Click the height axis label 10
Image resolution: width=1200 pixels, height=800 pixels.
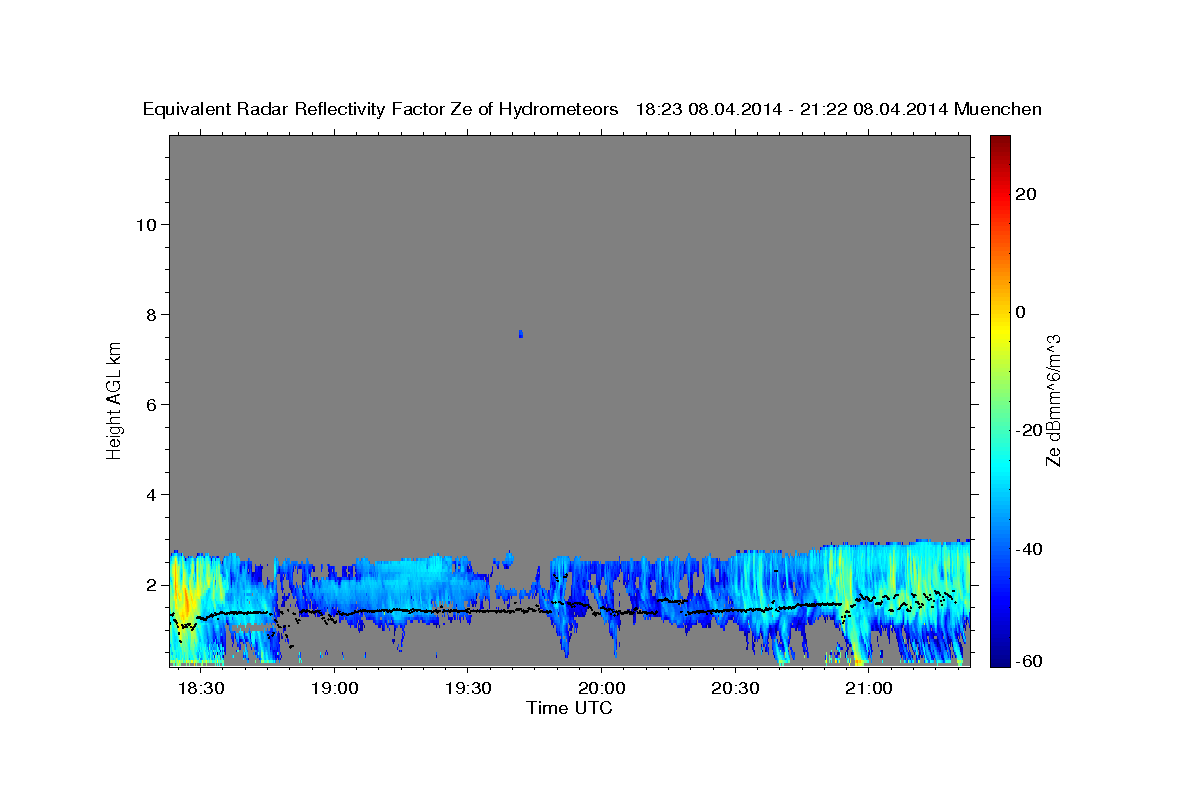point(145,224)
